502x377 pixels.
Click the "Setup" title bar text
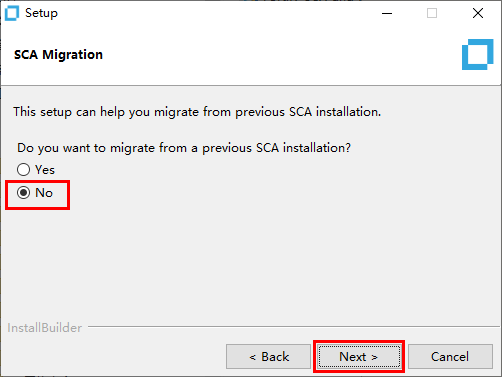coord(41,13)
